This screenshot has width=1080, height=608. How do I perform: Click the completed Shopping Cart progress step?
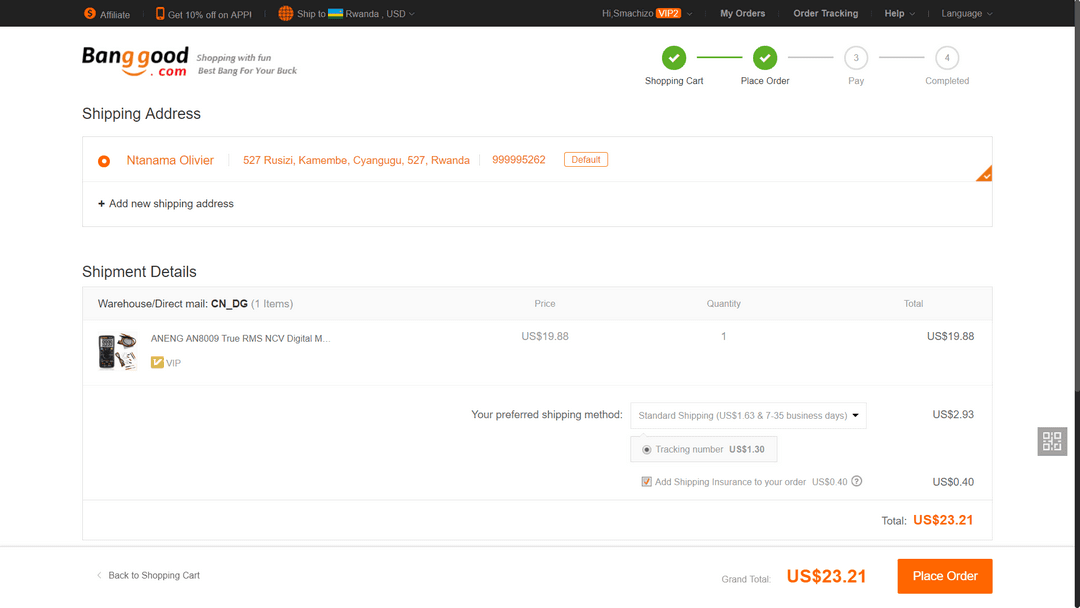pos(673,59)
